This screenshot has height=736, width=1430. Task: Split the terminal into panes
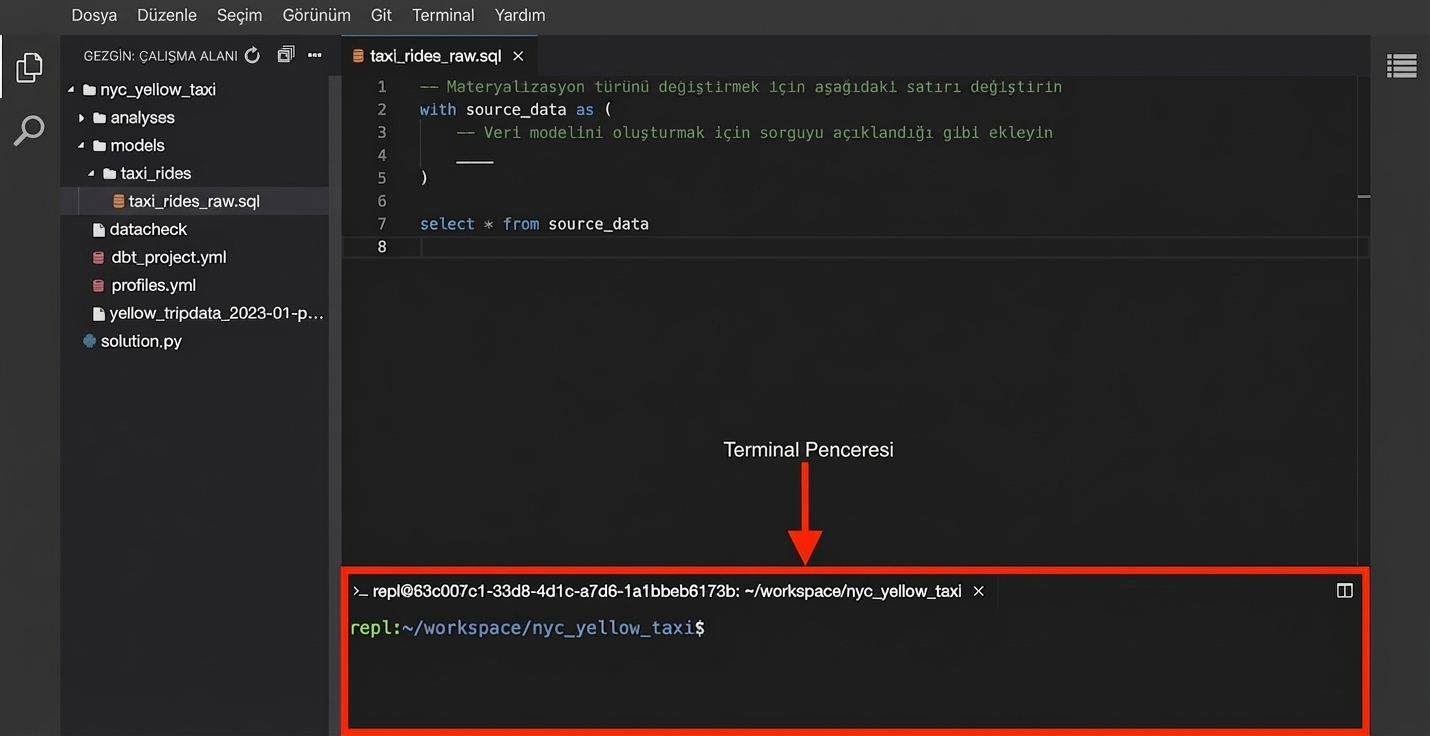coord(1344,590)
